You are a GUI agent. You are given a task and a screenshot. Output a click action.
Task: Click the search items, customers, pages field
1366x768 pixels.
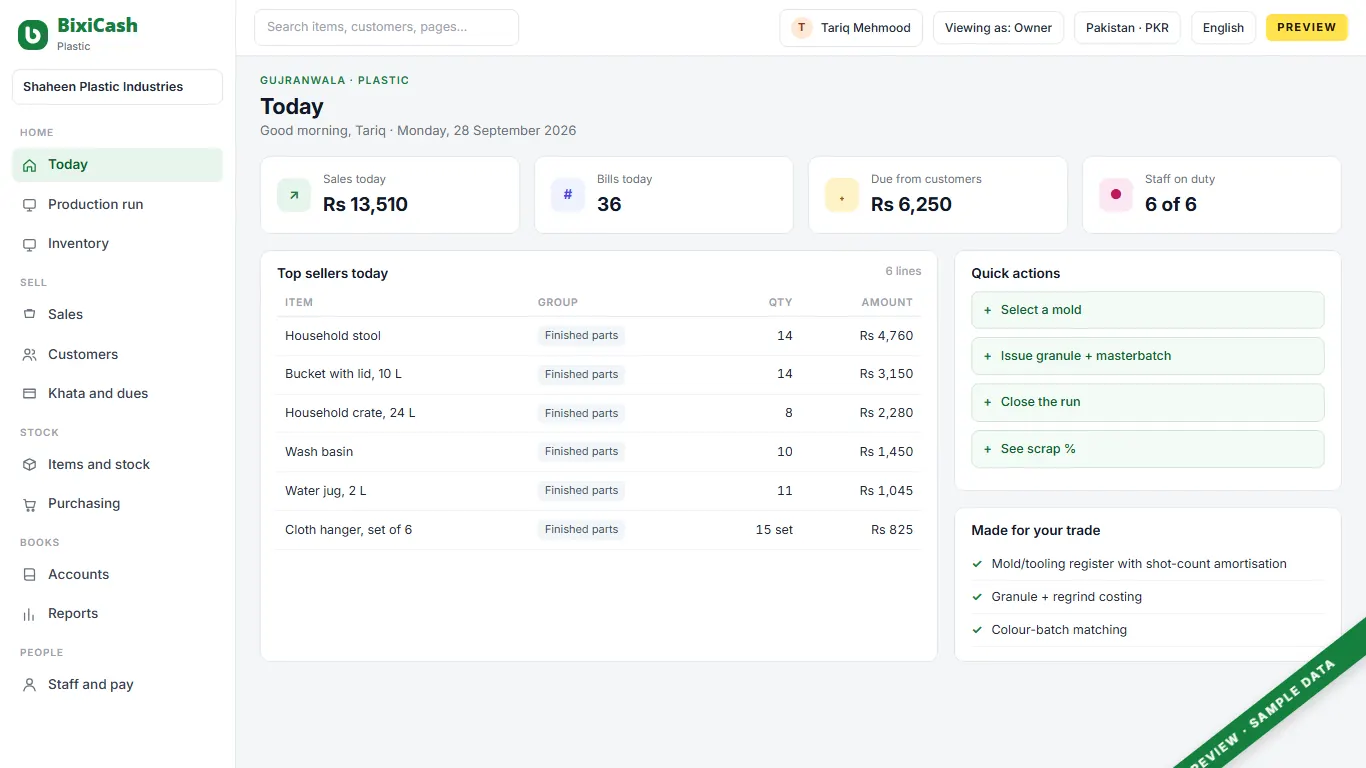[386, 27]
